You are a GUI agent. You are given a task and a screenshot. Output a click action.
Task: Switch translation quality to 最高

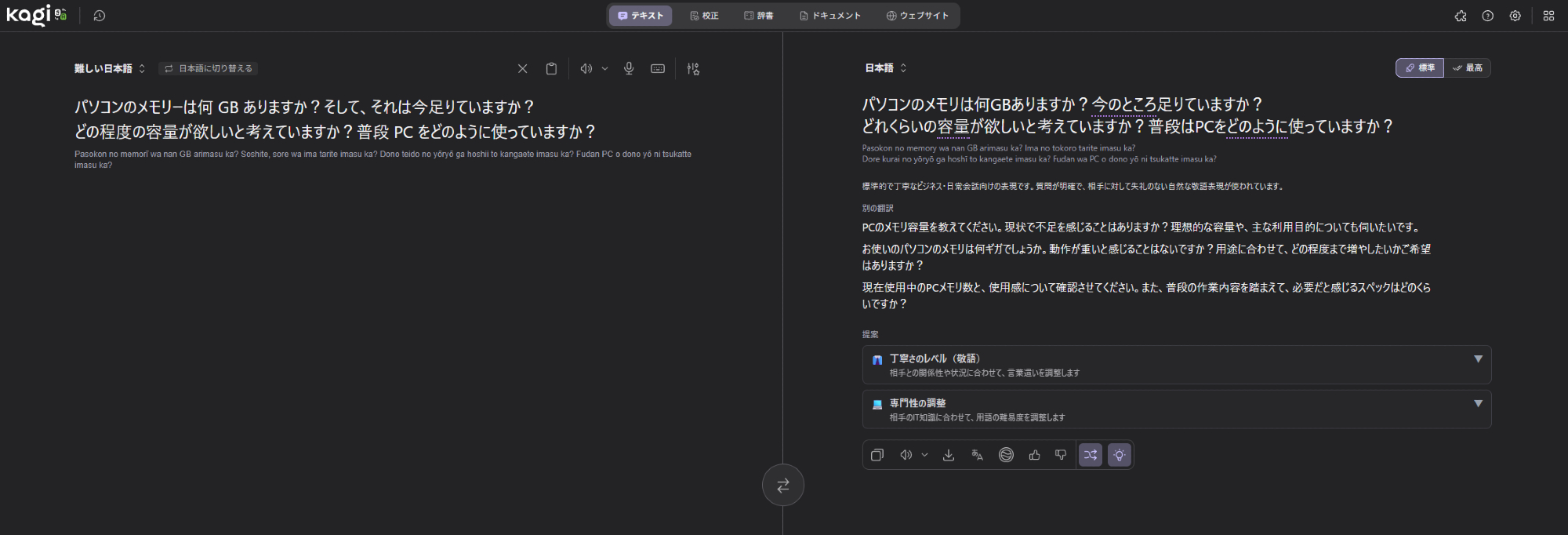click(1468, 68)
